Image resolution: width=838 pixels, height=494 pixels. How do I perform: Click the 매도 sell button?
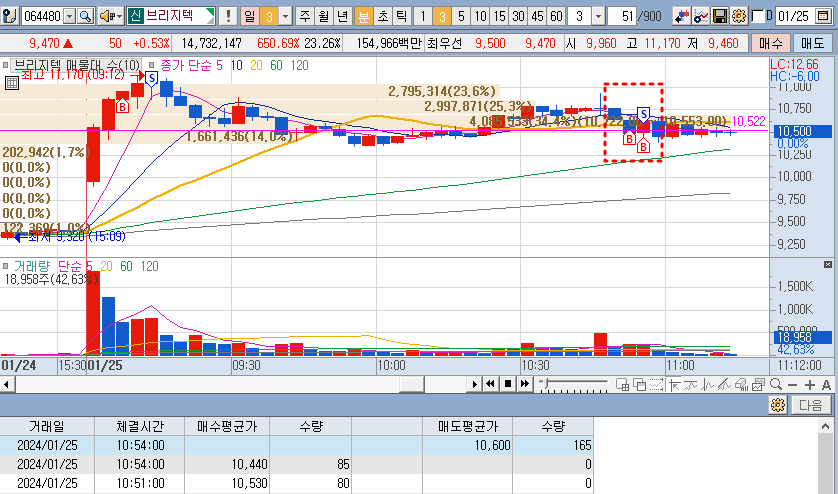click(x=812, y=43)
